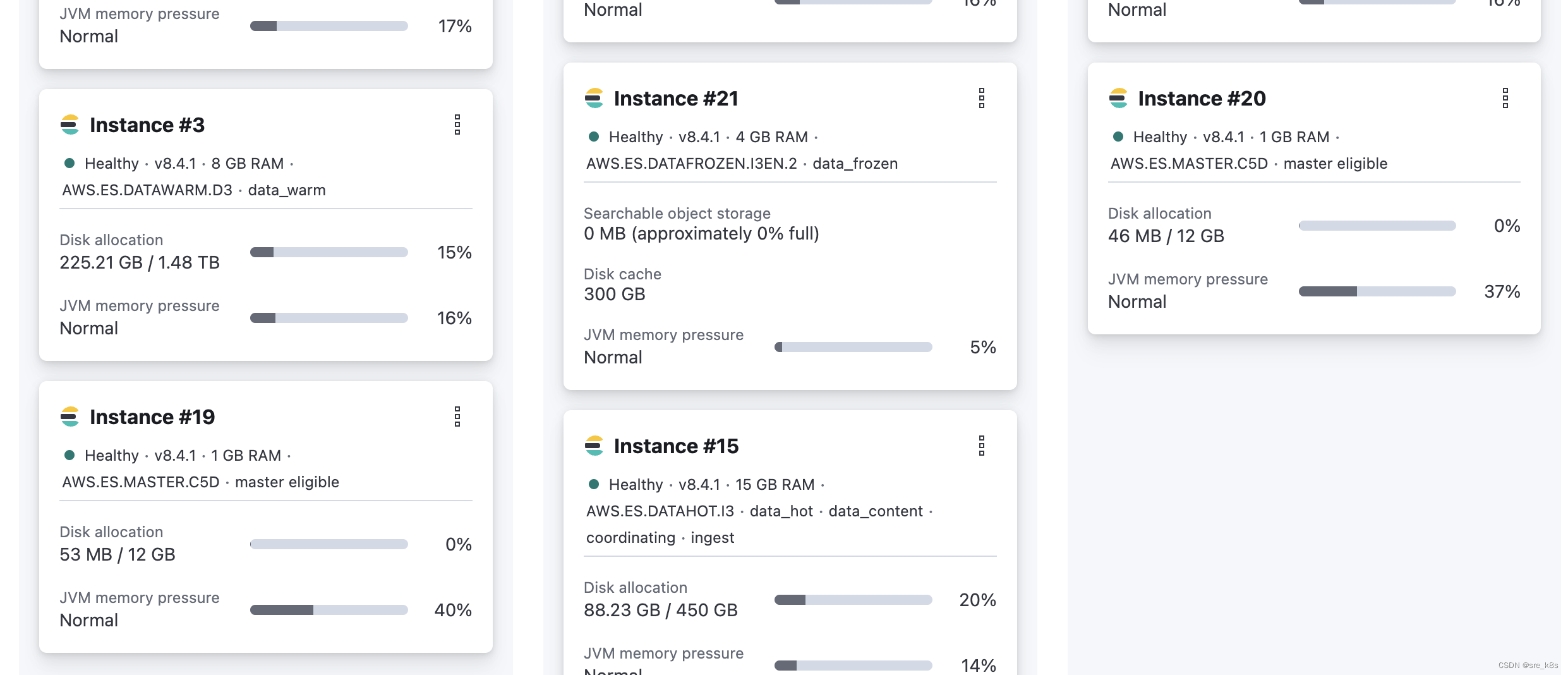Image resolution: width=1568 pixels, height=675 pixels.
Task: Click AWS.ES.MASTER.C5D on Instance #20
Action: click(1189, 164)
